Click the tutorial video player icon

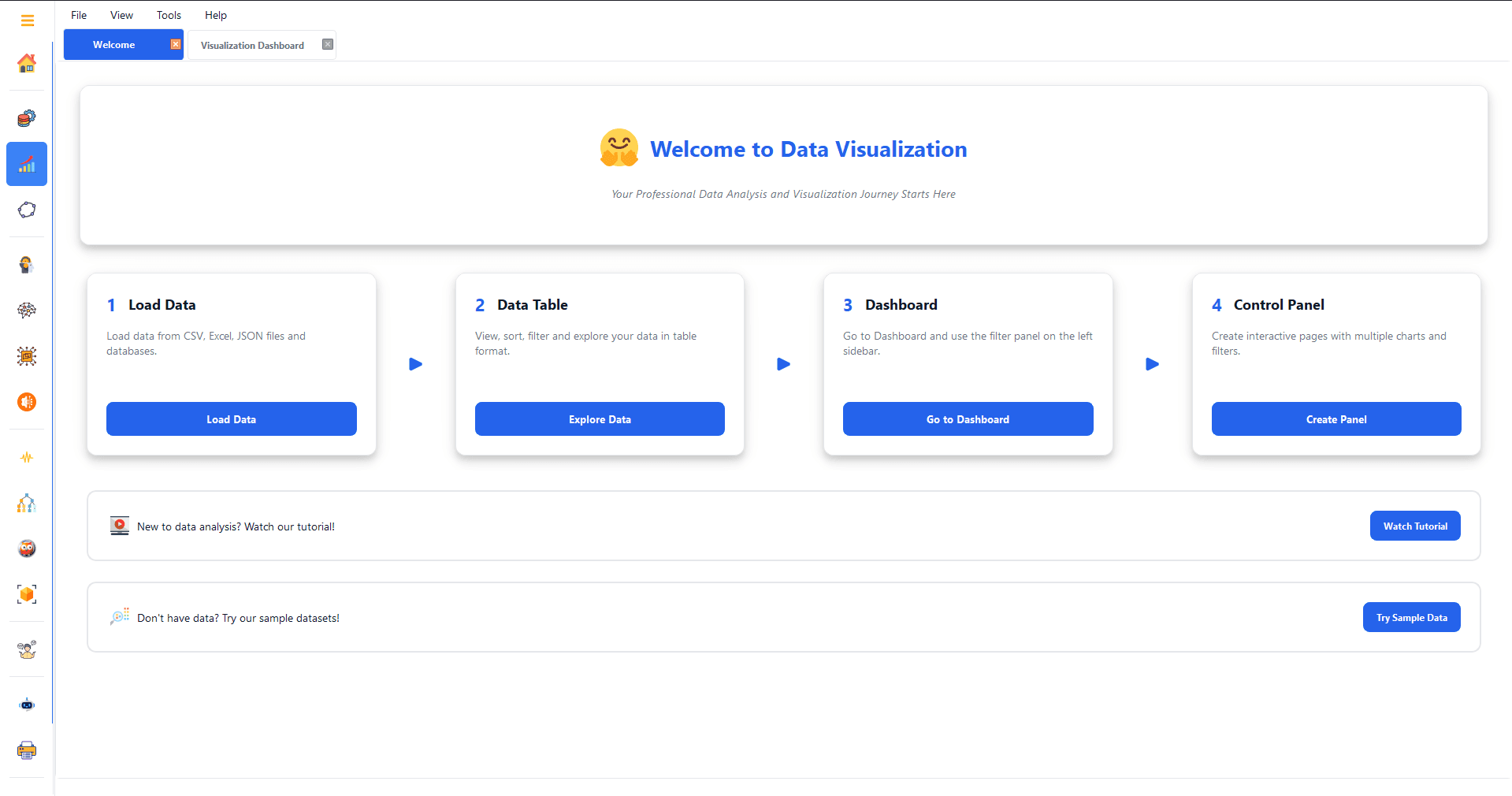(120, 526)
